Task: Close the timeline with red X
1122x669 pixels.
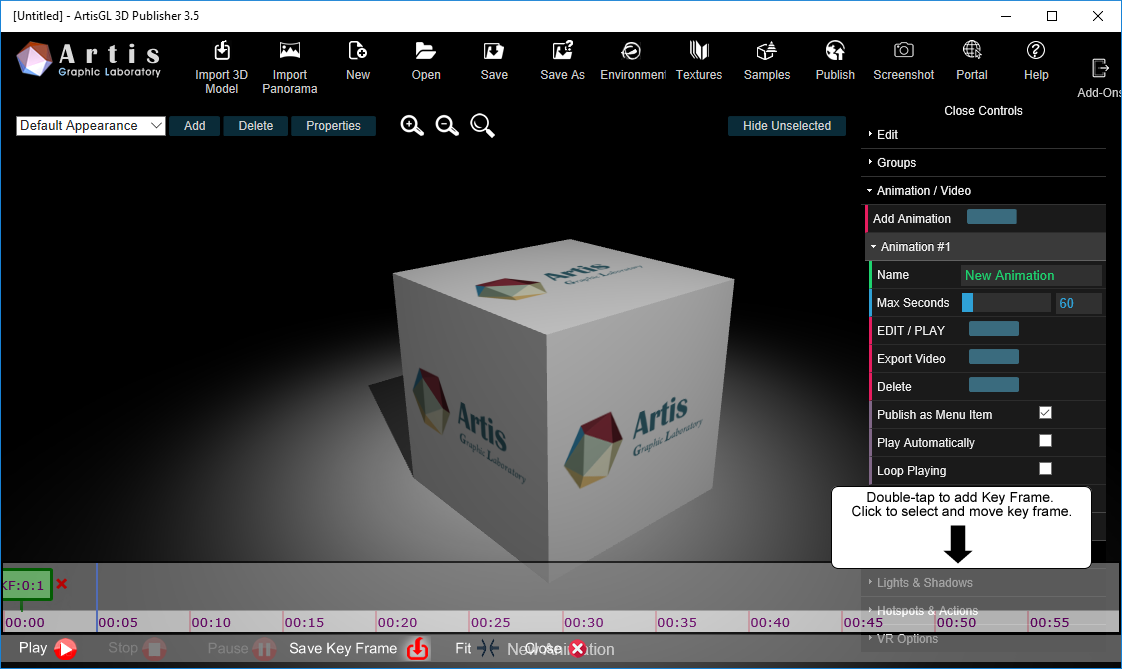Action: 577,649
